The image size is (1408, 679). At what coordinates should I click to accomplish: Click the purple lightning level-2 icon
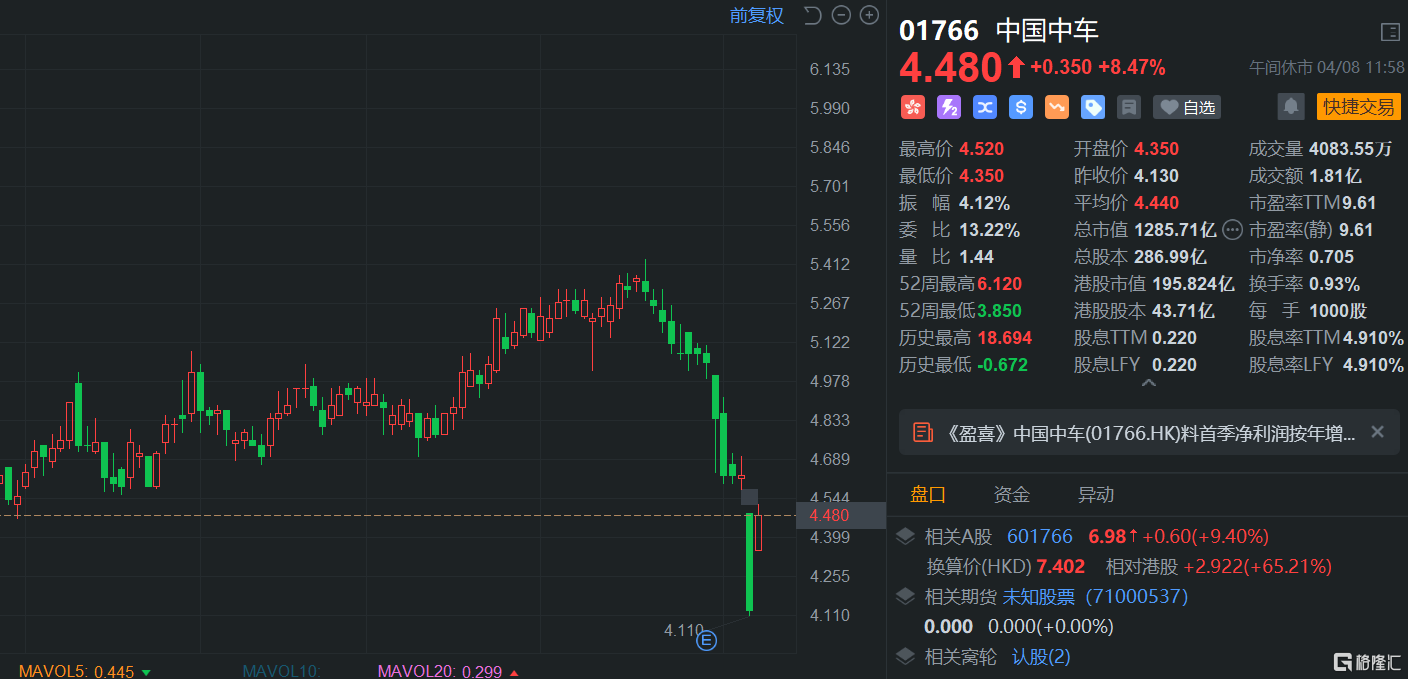(x=948, y=107)
